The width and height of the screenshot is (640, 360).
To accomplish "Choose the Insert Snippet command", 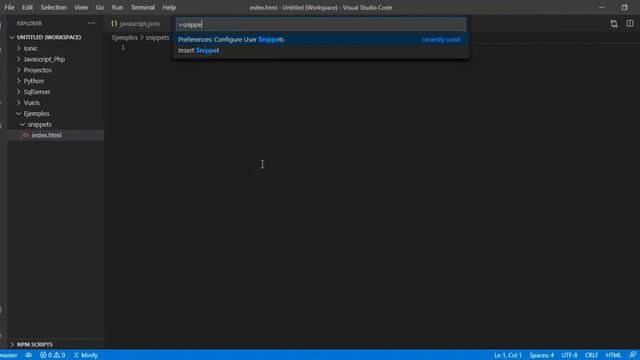I will (x=321, y=51).
